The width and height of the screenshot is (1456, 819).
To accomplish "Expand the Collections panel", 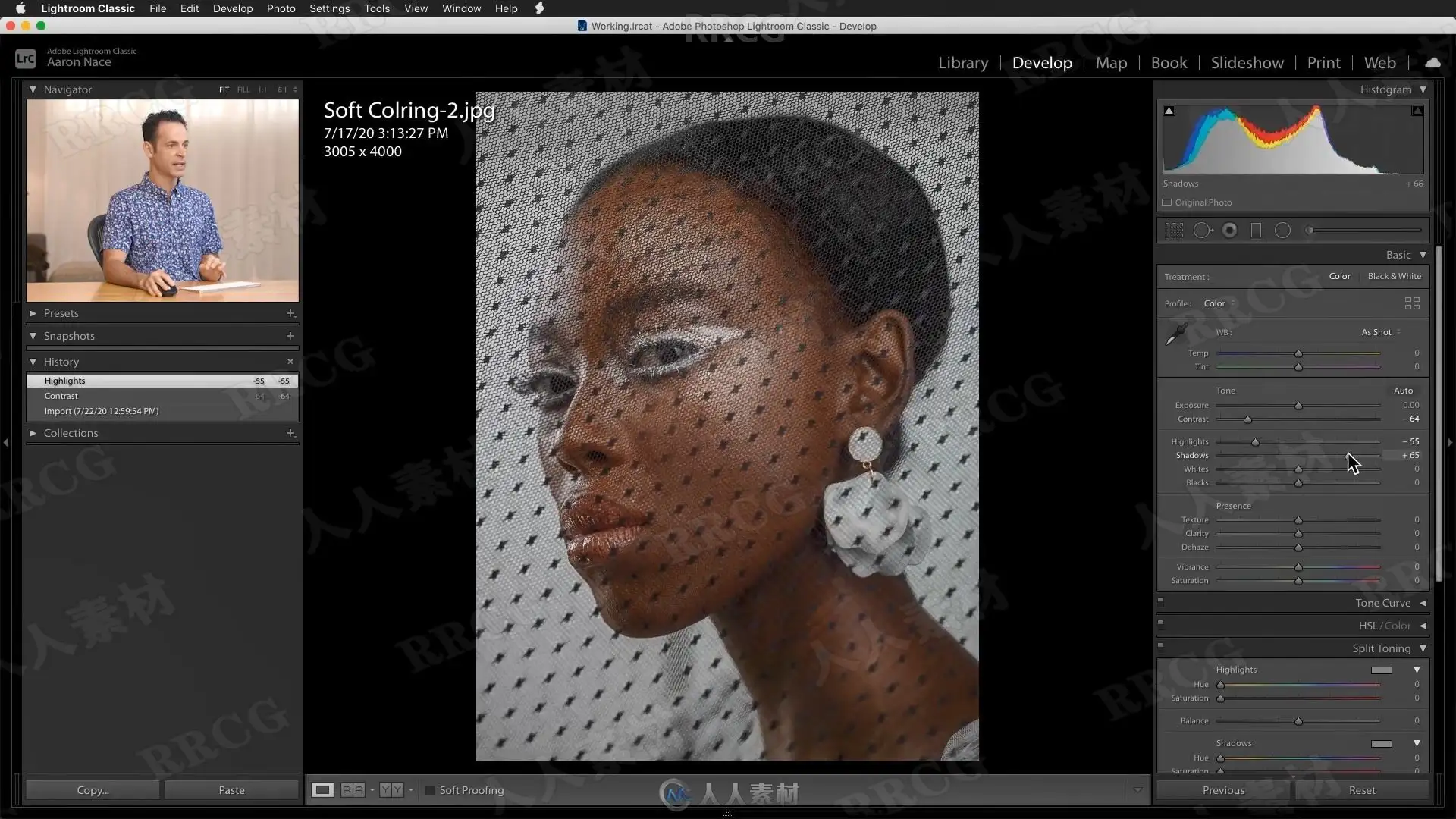I will click(33, 433).
